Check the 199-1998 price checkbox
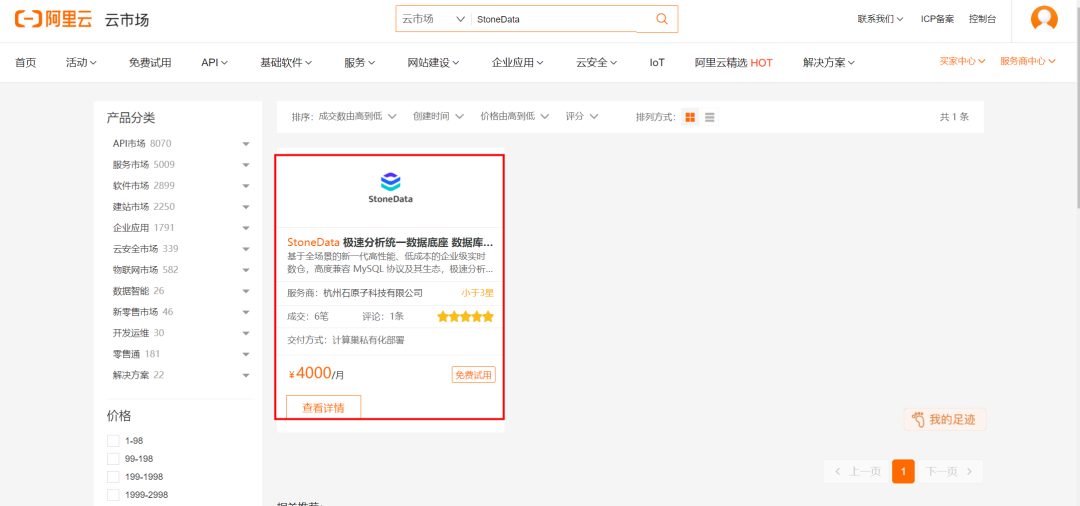This screenshot has width=1080, height=506. (x=113, y=476)
